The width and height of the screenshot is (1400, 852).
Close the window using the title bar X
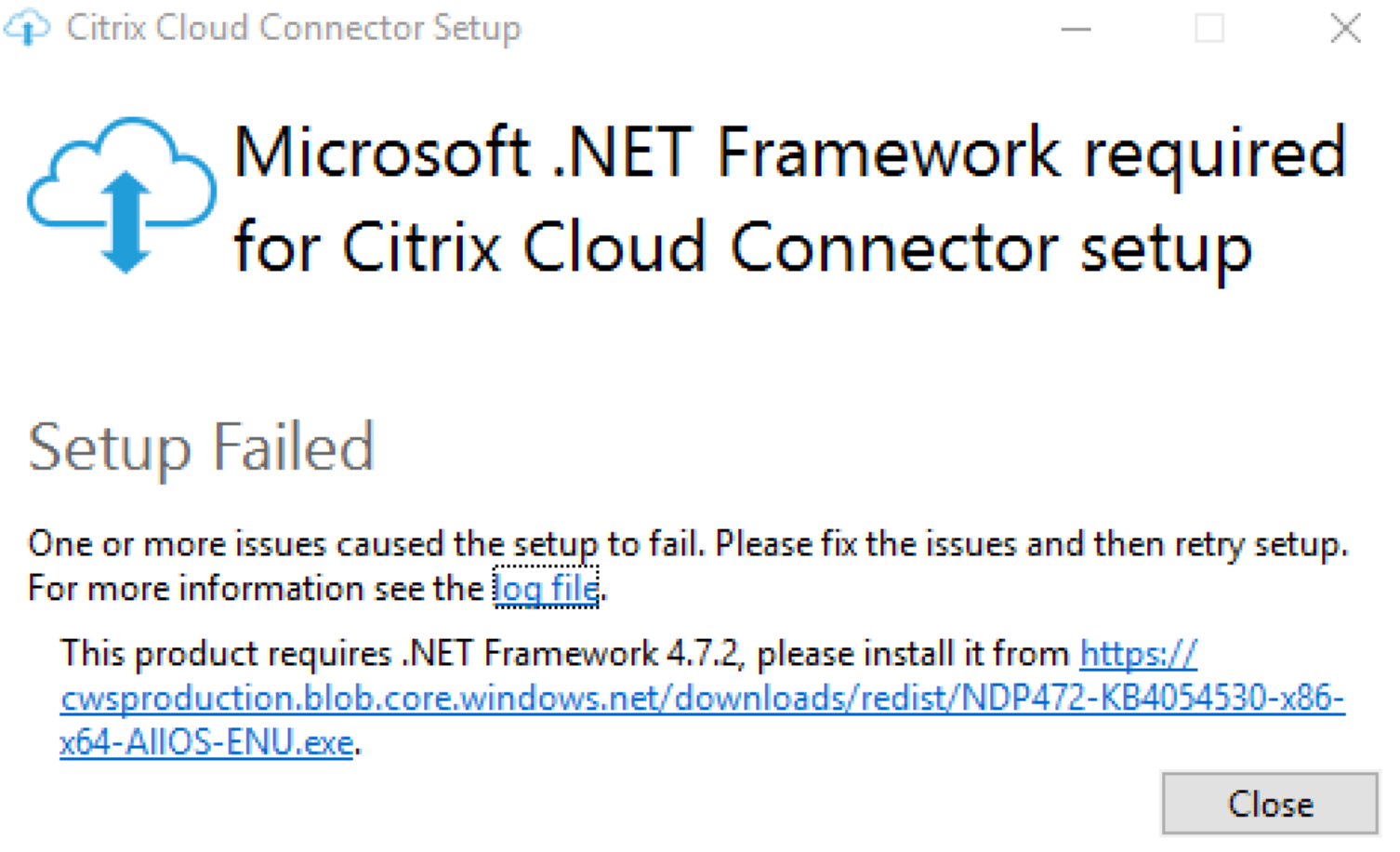1345,30
